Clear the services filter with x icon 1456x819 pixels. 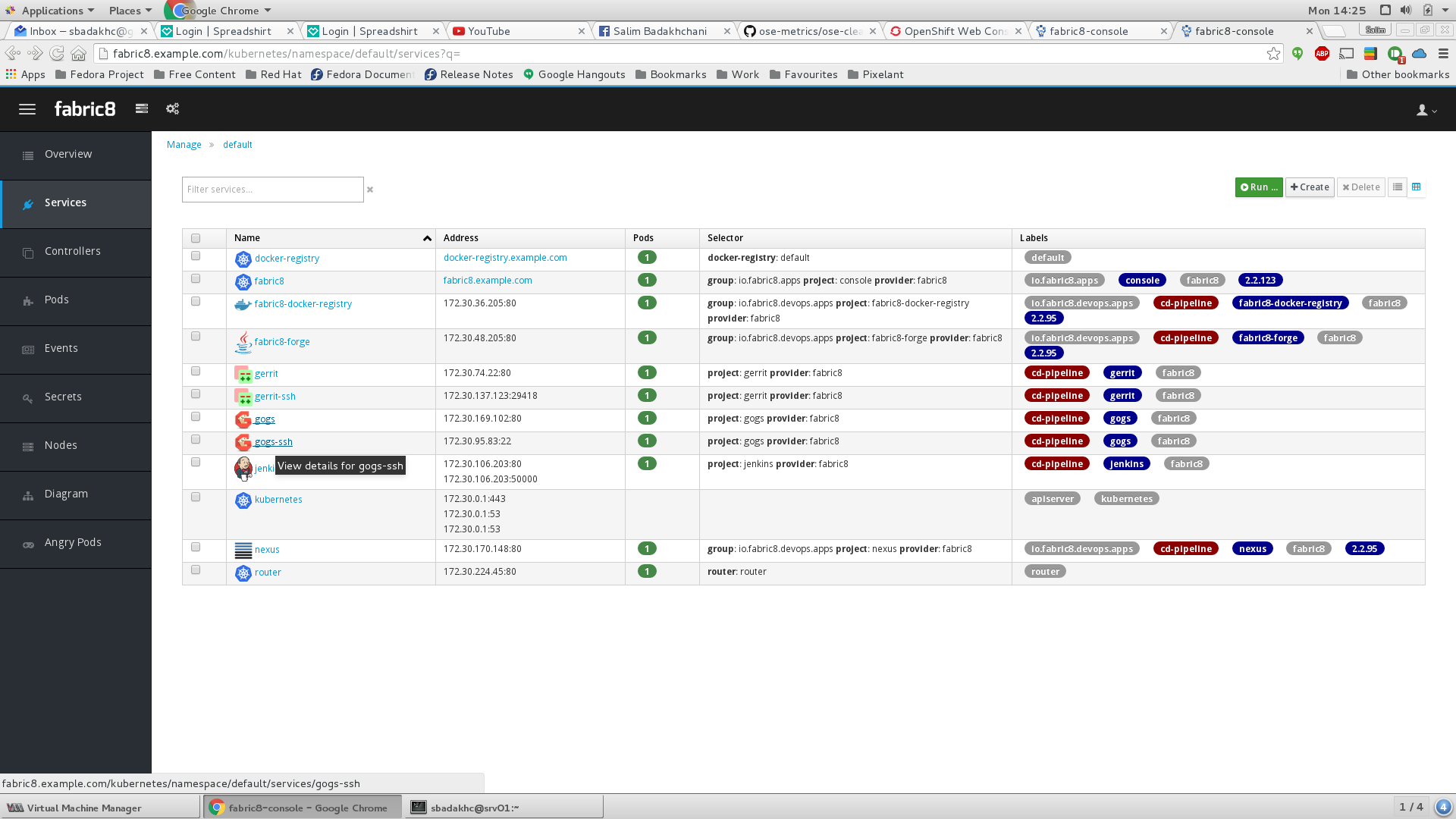(370, 190)
